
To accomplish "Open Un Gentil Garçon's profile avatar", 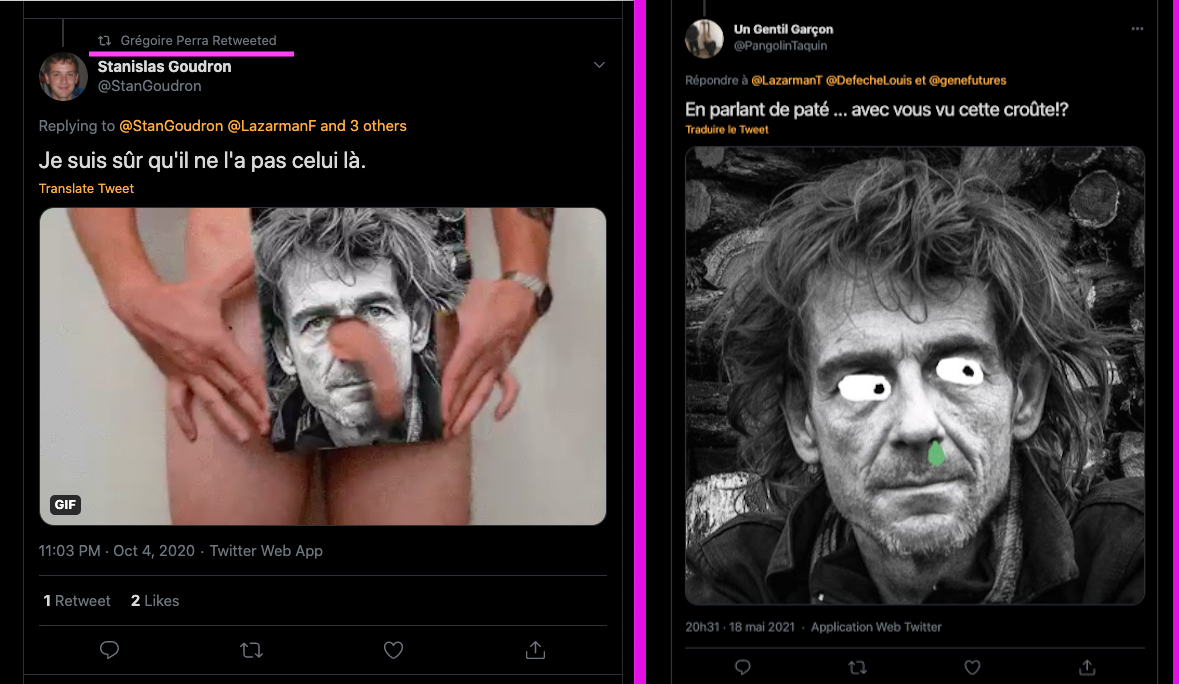I will pos(704,38).
